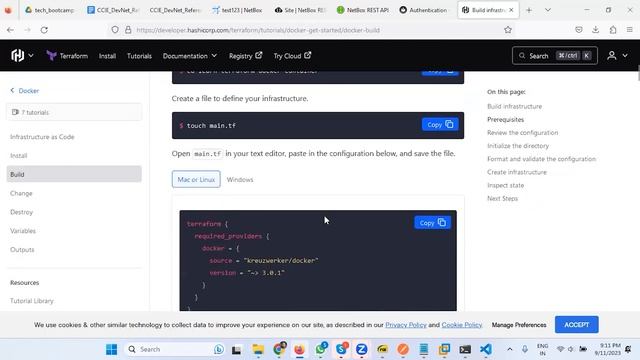Image resolution: width=640 pixels, height=360 pixels.
Task: Open Zoom from the taskbar
Action: [x=362, y=349]
